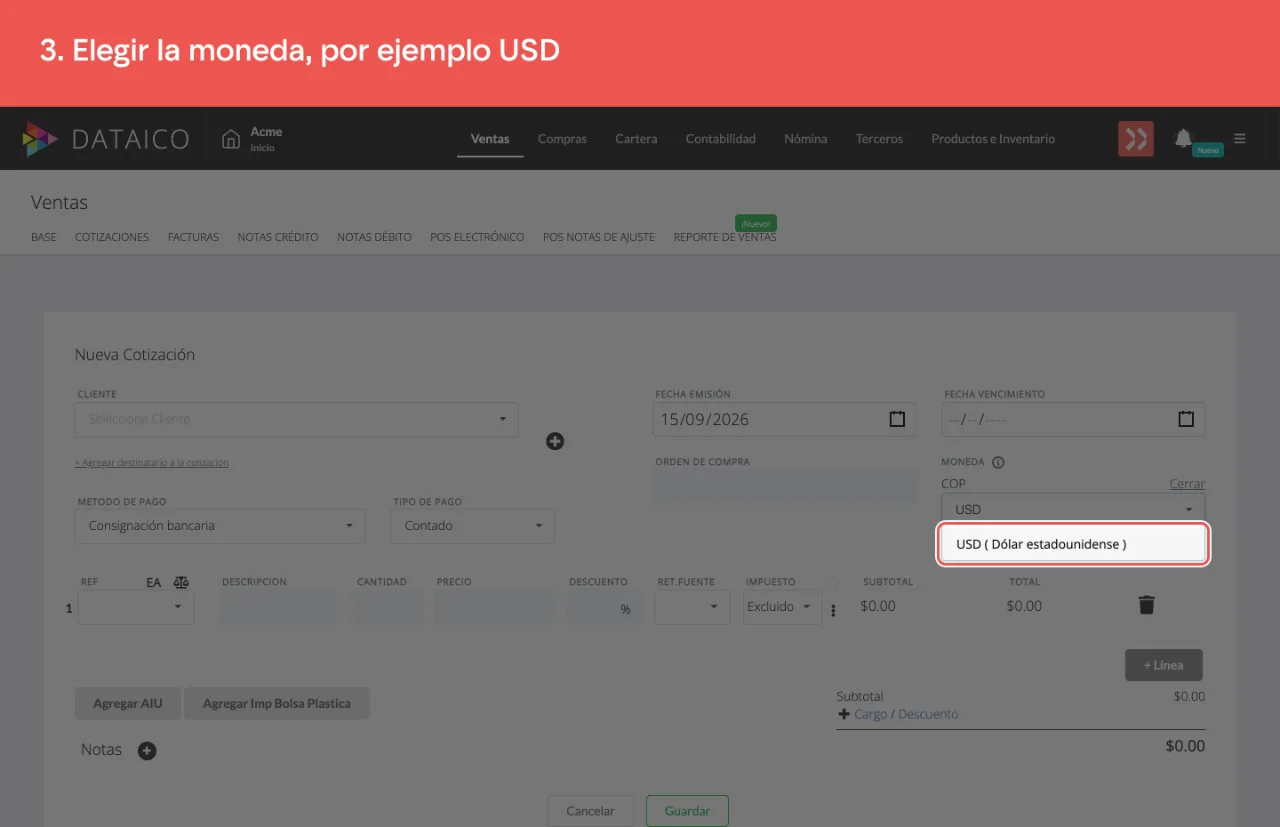Click the Dataico logo
Image resolution: width=1280 pixels, height=827 pixels.
pos(105,139)
